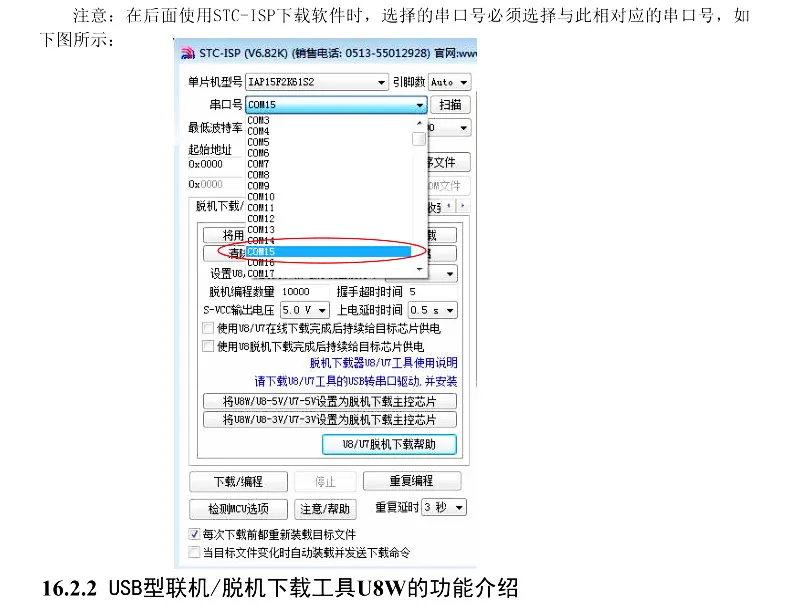Image resolution: width=790 pixels, height=614 pixels.
Task: Click the tab scroll left arrow
Action: pos(449,206)
